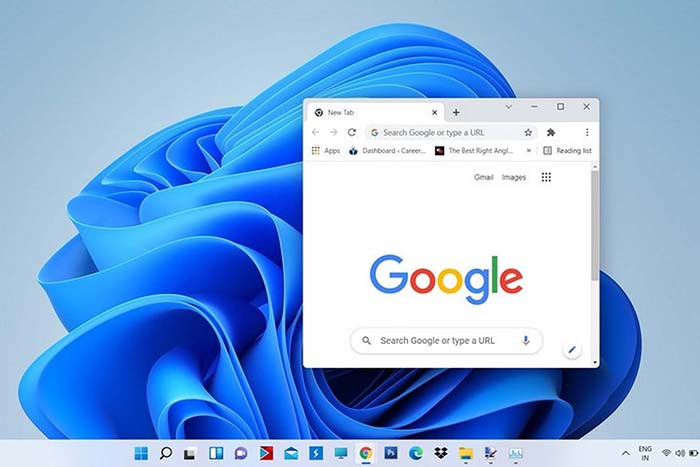Start voice search with the microphone

tap(526, 341)
